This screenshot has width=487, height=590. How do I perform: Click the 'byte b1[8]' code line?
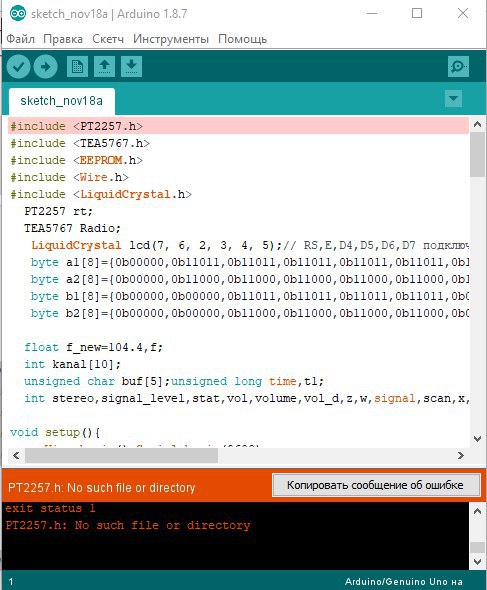tap(250, 296)
